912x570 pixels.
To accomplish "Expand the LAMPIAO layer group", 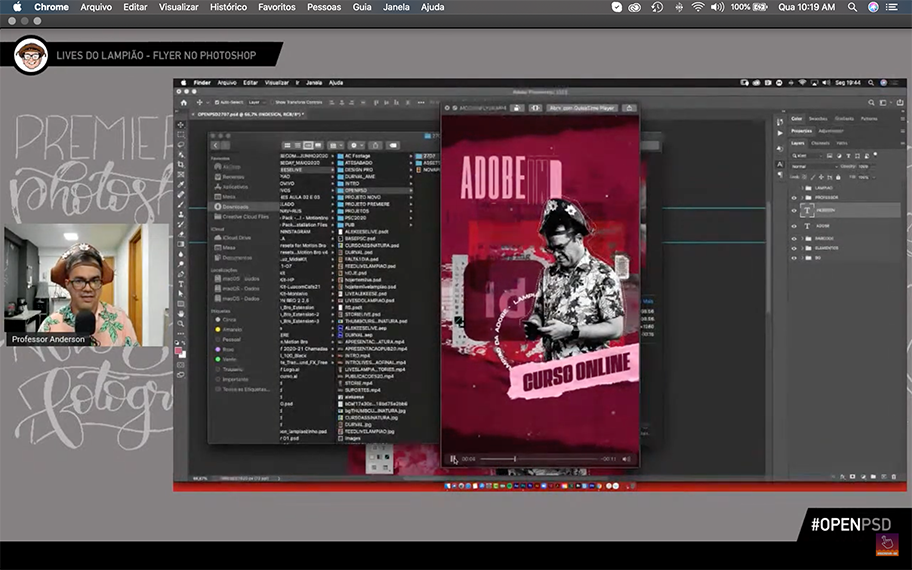I will click(802, 188).
